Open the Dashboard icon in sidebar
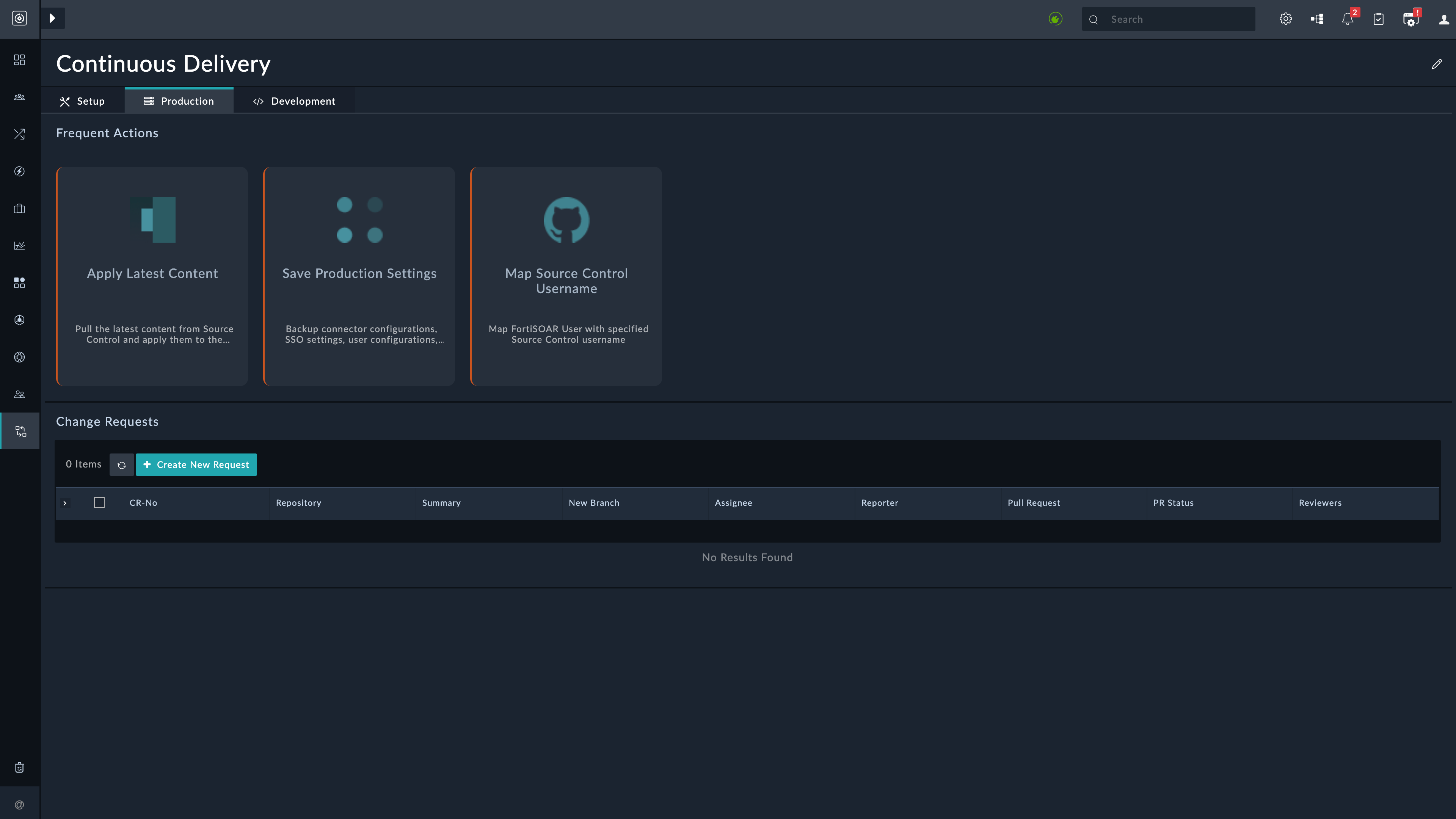The width and height of the screenshot is (1456, 819). point(20,60)
